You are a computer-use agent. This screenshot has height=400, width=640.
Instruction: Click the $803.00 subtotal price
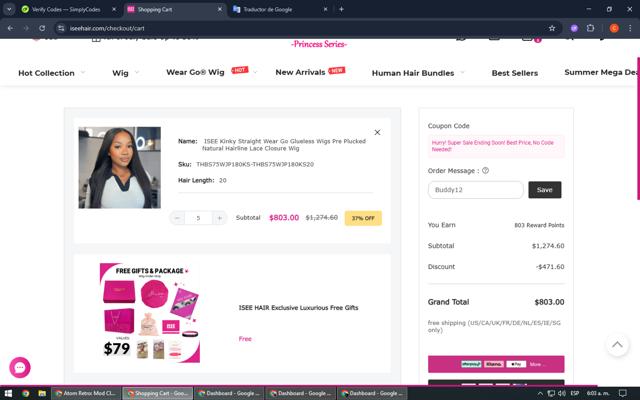coord(284,218)
